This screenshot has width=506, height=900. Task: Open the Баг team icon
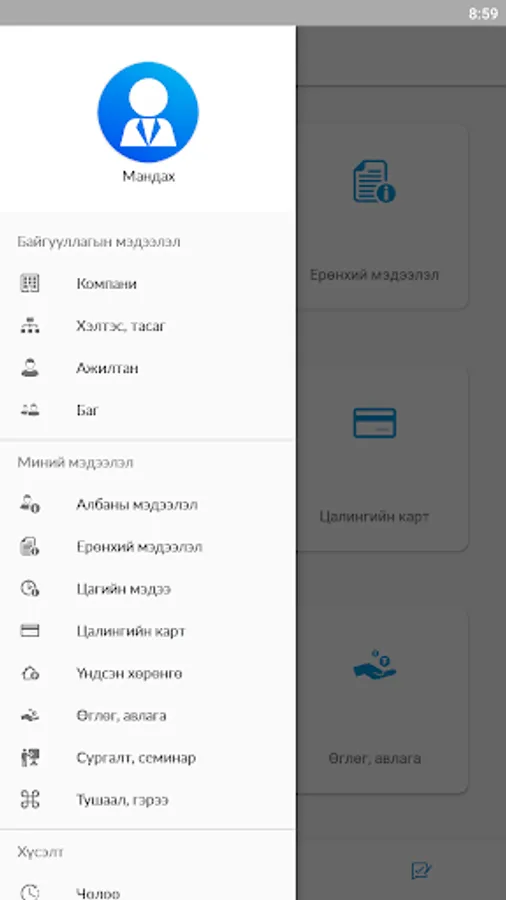pyautogui.click(x=30, y=410)
